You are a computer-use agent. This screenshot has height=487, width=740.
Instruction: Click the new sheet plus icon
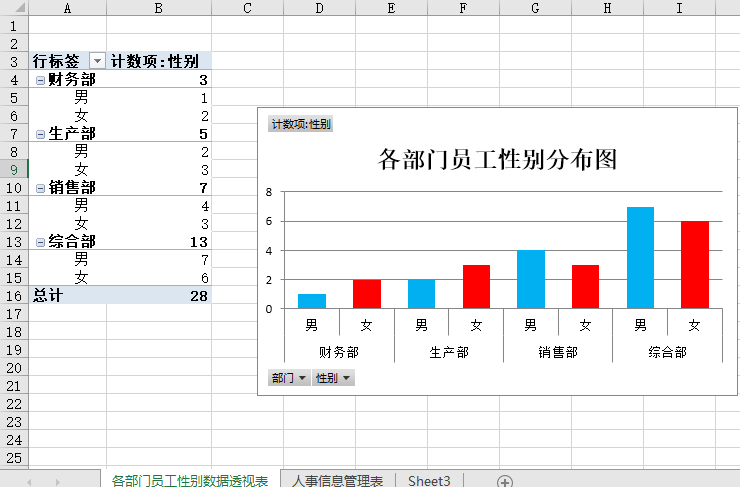[505, 481]
